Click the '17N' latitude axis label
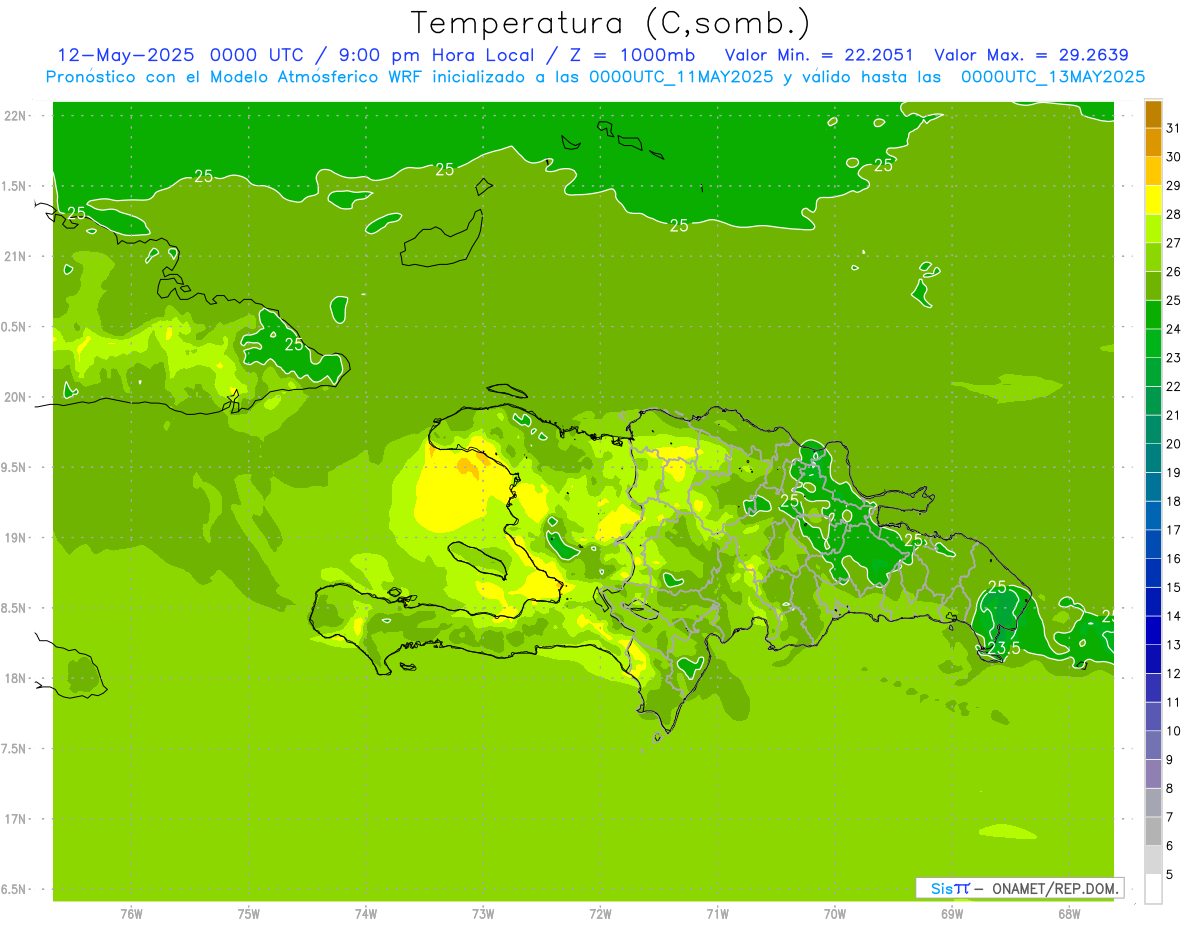Image resolution: width=1200 pixels, height=927 pixels. coord(15,819)
